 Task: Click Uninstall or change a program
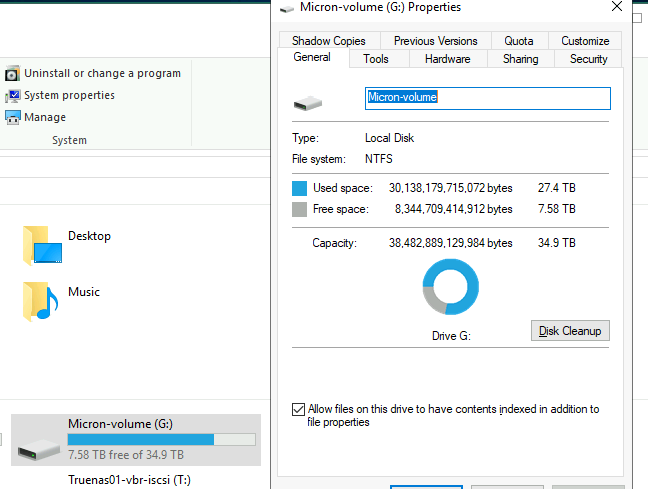coord(102,73)
